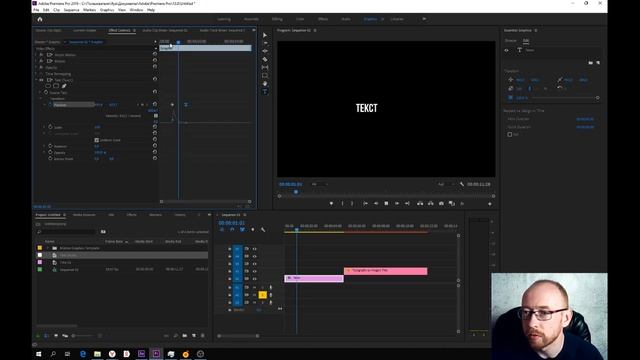
Task: Click the Home icon
Action: [40, 19]
